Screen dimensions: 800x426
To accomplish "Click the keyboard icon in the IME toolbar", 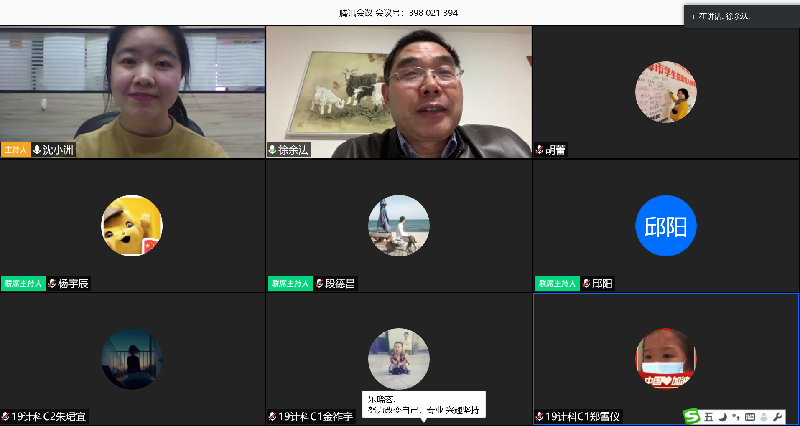I will coord(750,416).
